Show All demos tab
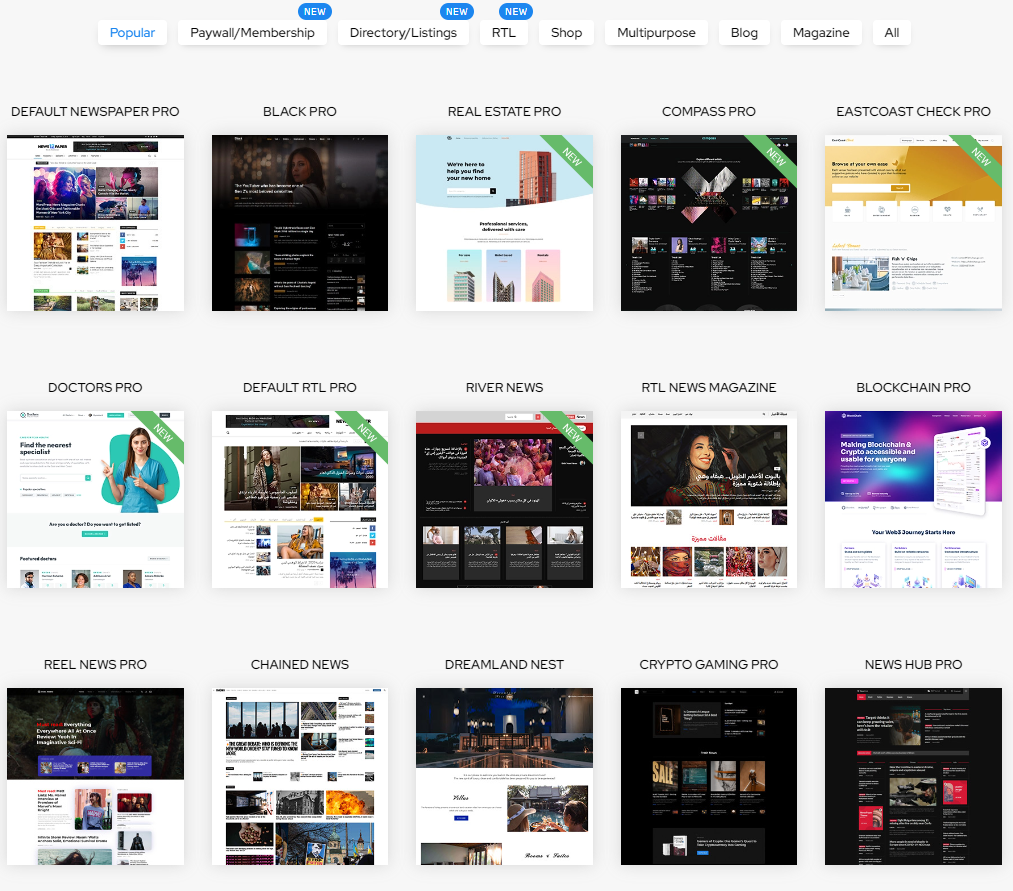1013x891 pixels. pos(891,33)
